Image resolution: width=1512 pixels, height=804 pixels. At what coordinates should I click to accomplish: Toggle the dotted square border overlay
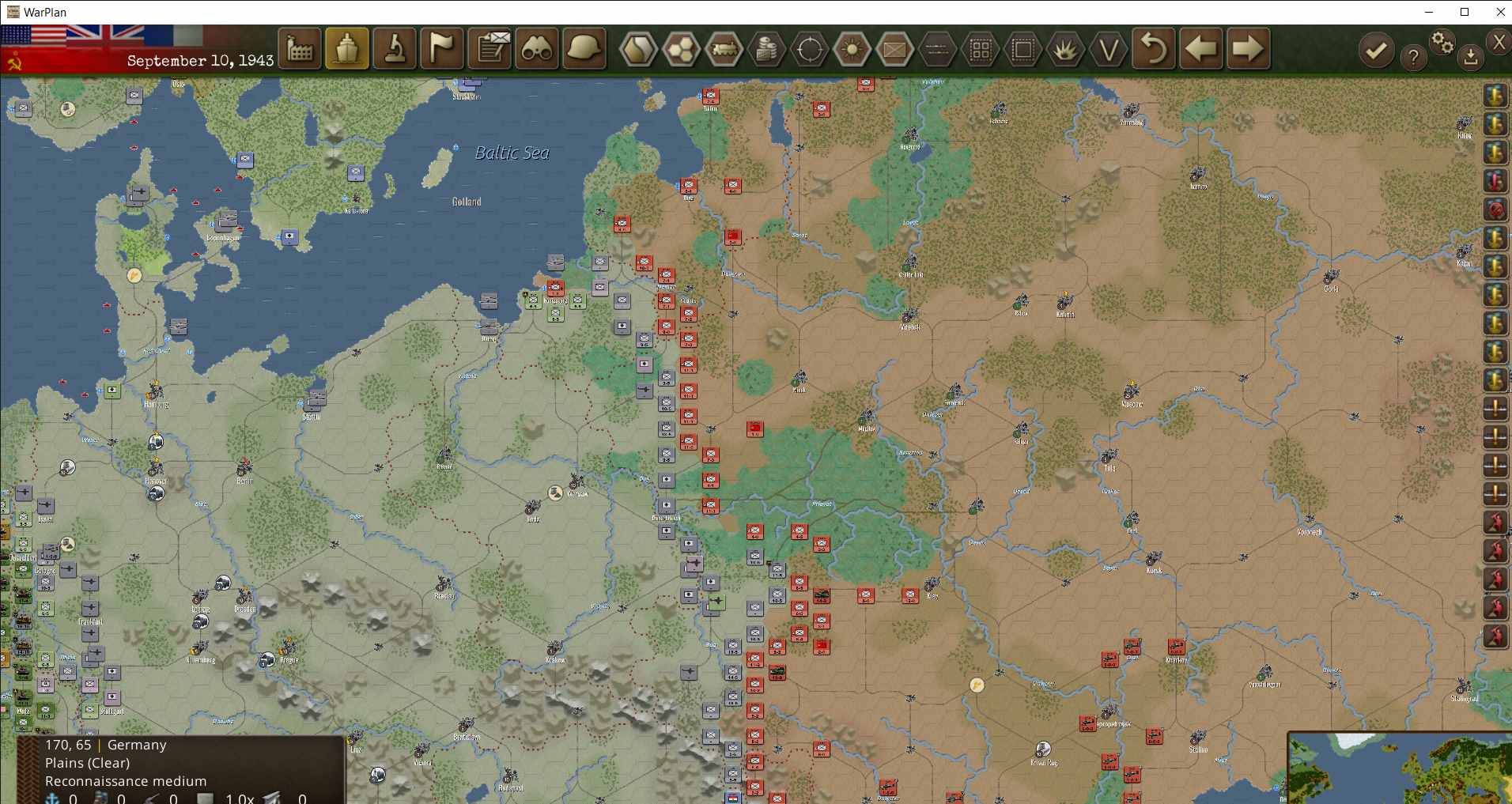click(1022, 50)
